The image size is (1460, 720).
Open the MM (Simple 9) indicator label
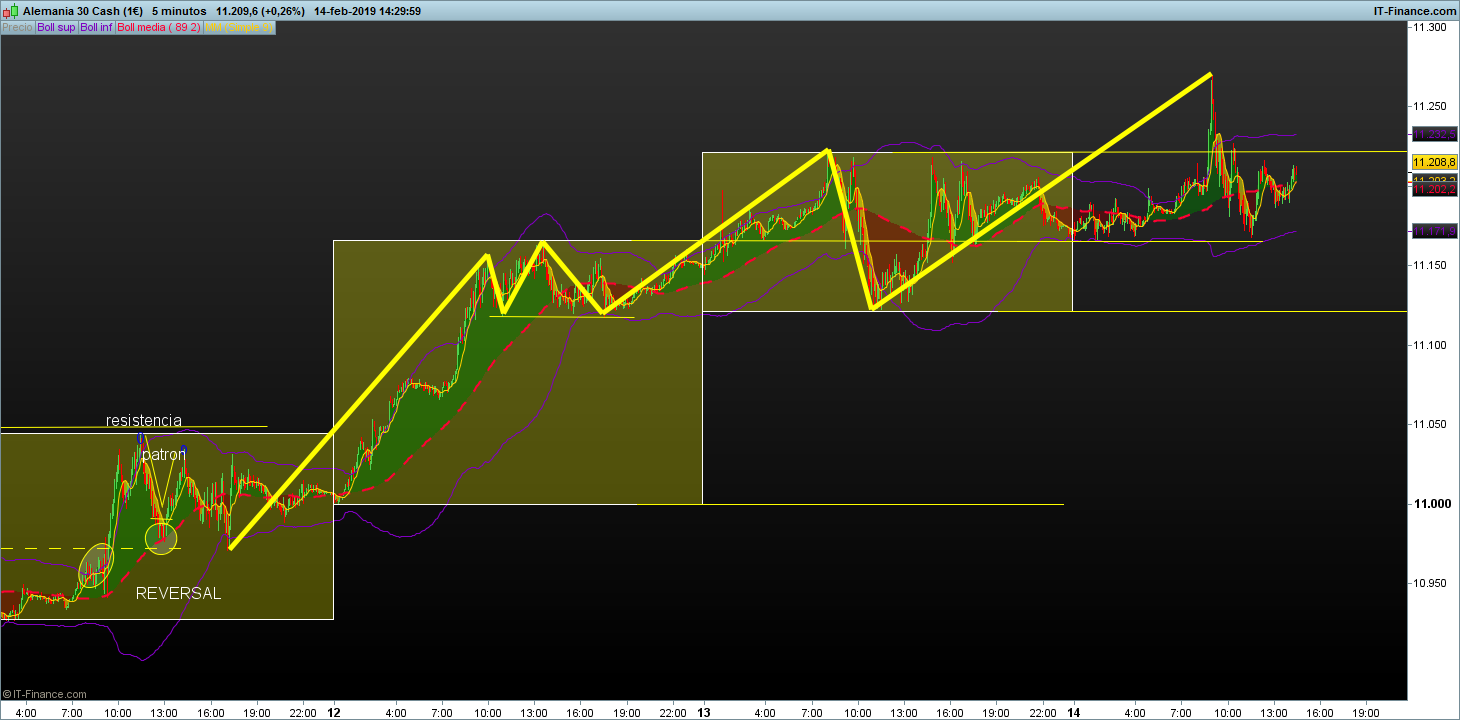coord(238,28)
